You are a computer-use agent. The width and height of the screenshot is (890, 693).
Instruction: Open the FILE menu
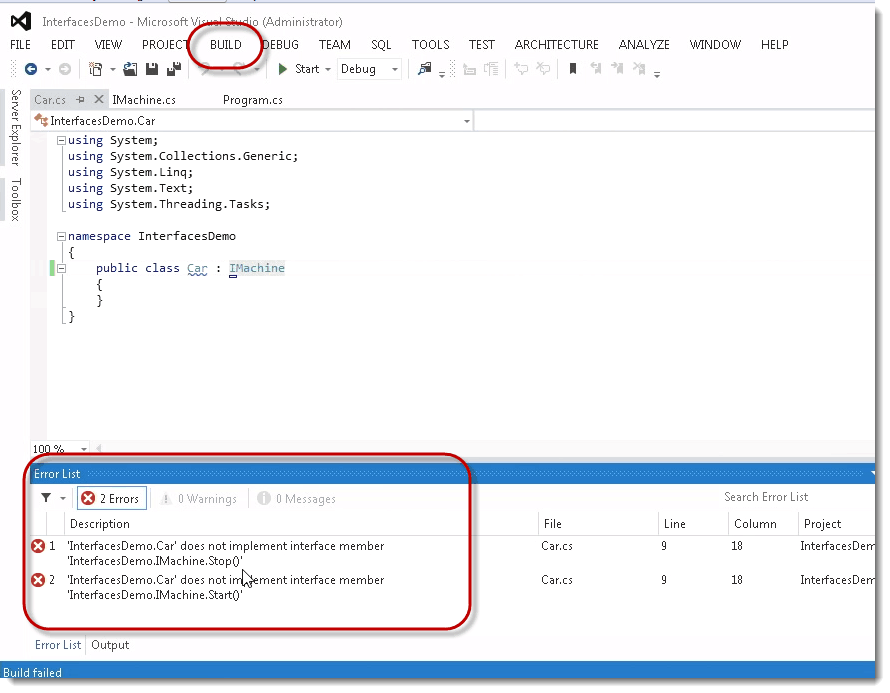(x=20, y=45)
